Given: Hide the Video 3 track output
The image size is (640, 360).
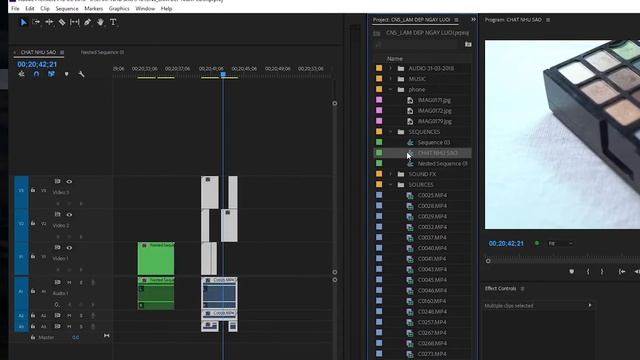Looking at the screenshot, I should [x=69, y=182].
